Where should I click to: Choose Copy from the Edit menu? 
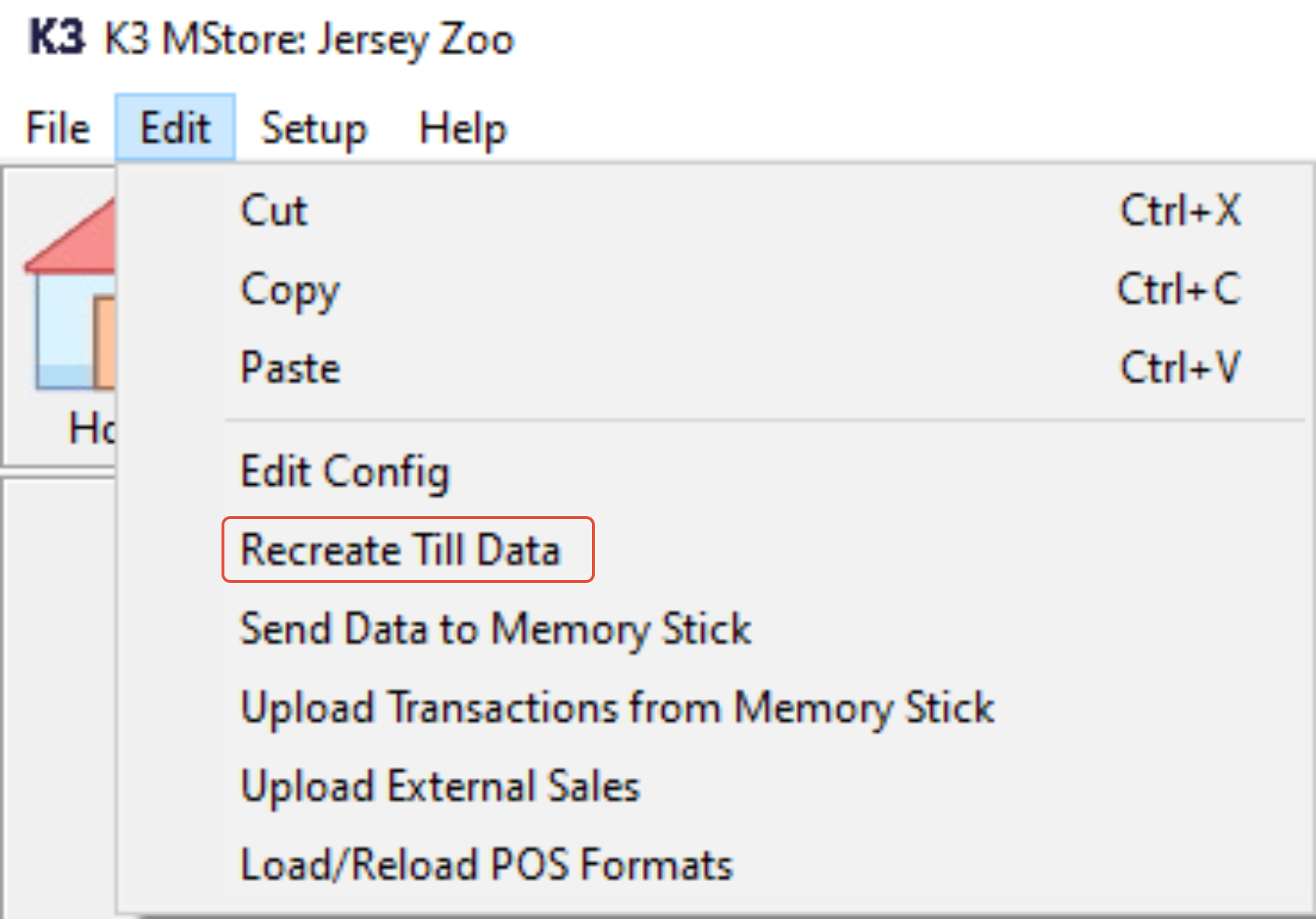click(x=290, y=290)
